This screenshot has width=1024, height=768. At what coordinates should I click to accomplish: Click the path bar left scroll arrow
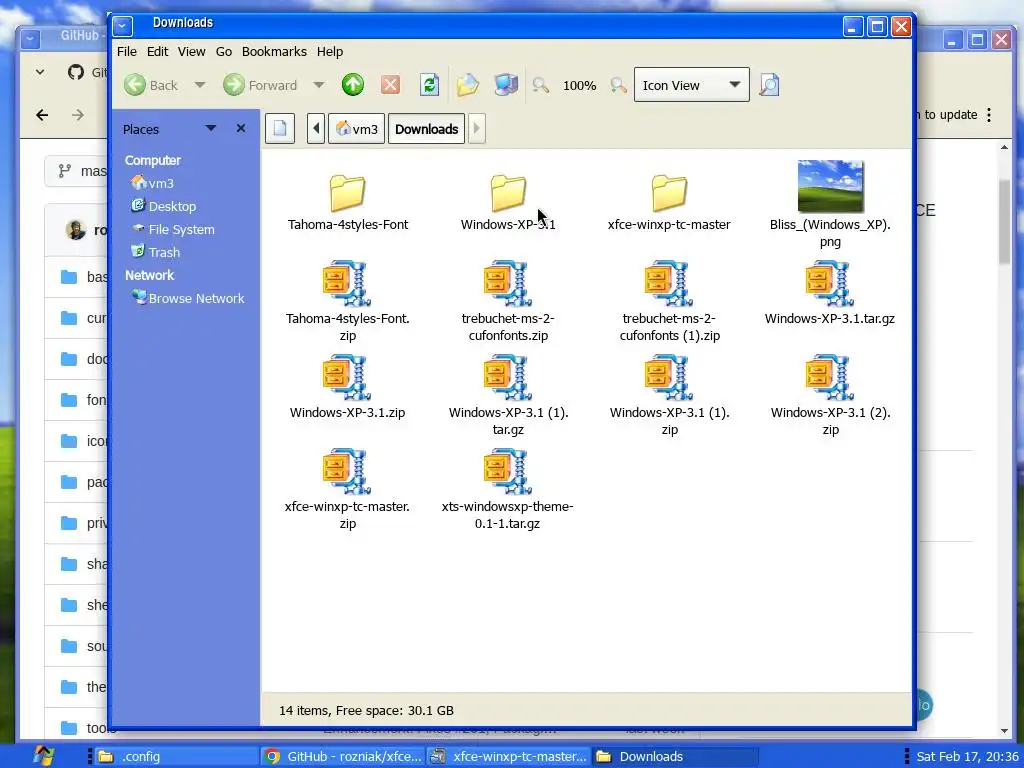[316, 129]
